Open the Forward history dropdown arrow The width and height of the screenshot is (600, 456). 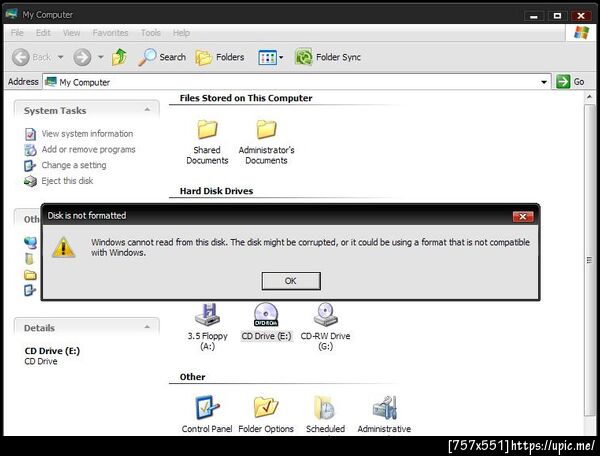point(101,57)
